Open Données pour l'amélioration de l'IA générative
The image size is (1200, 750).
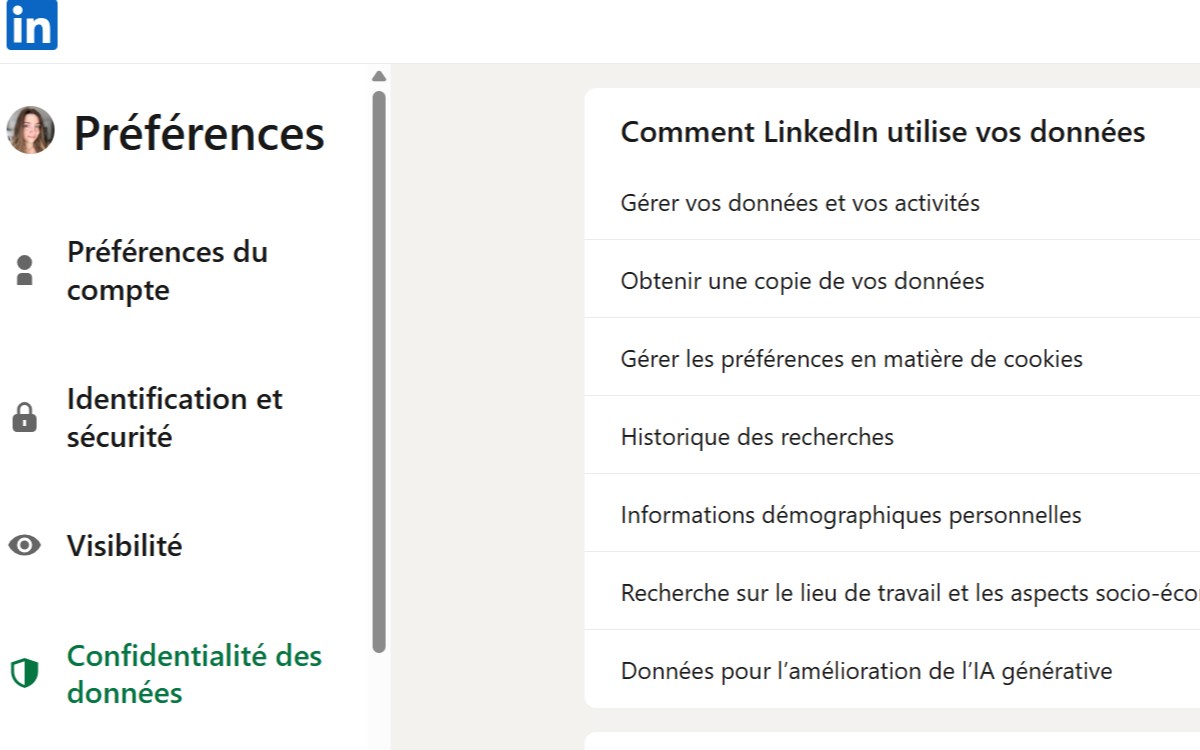click(x=866, y=670)
